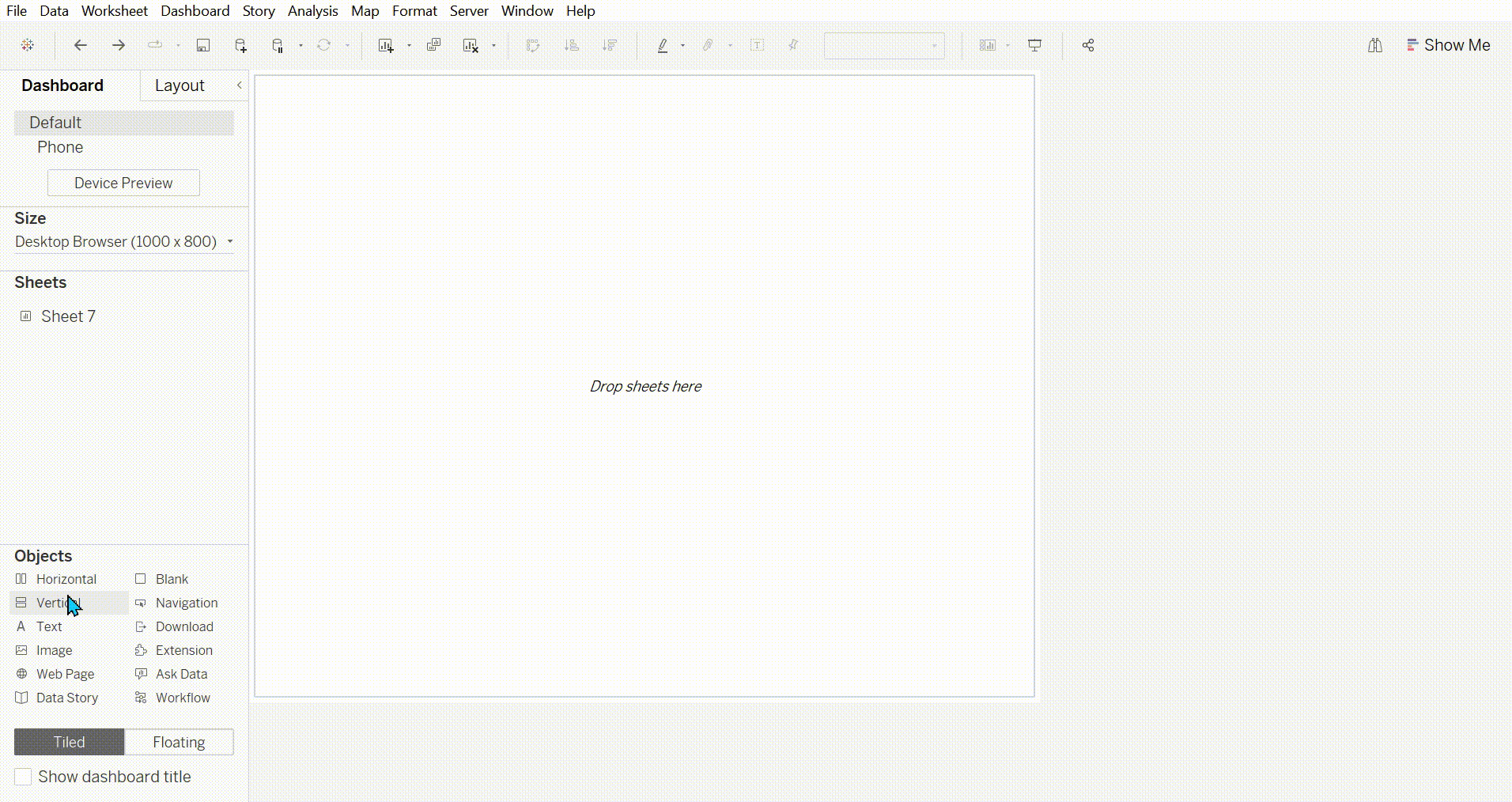Click the Save icon in toolbar
Screen dimensions: 1512x802
(203, 45)
